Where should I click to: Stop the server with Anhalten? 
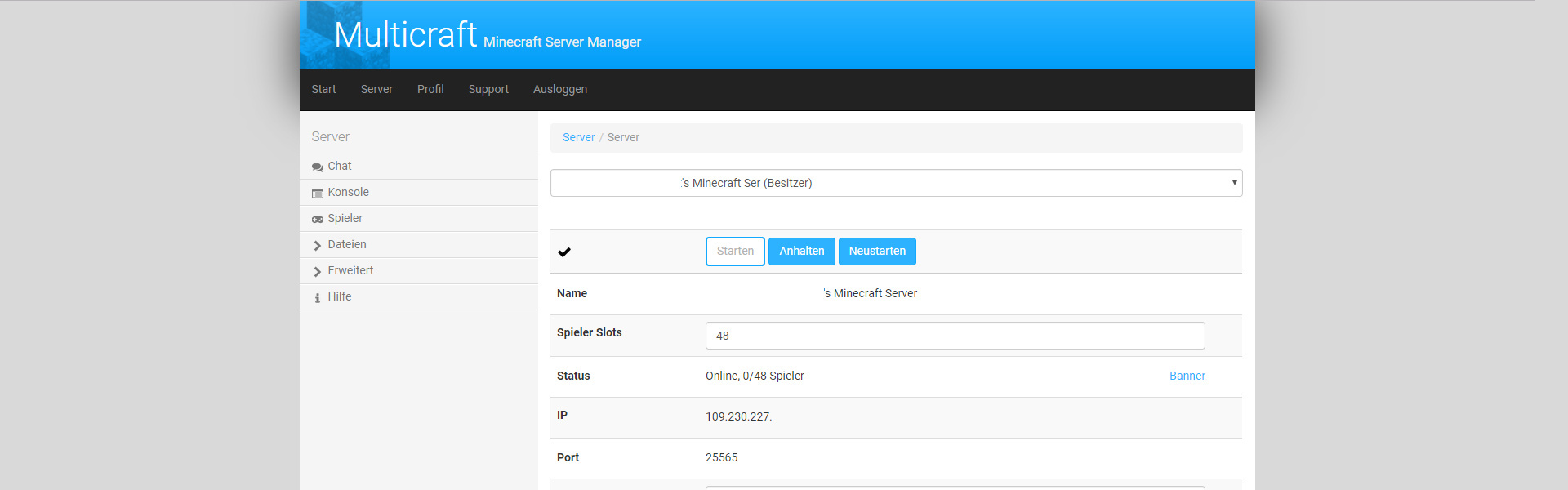[x=802, y=252]
